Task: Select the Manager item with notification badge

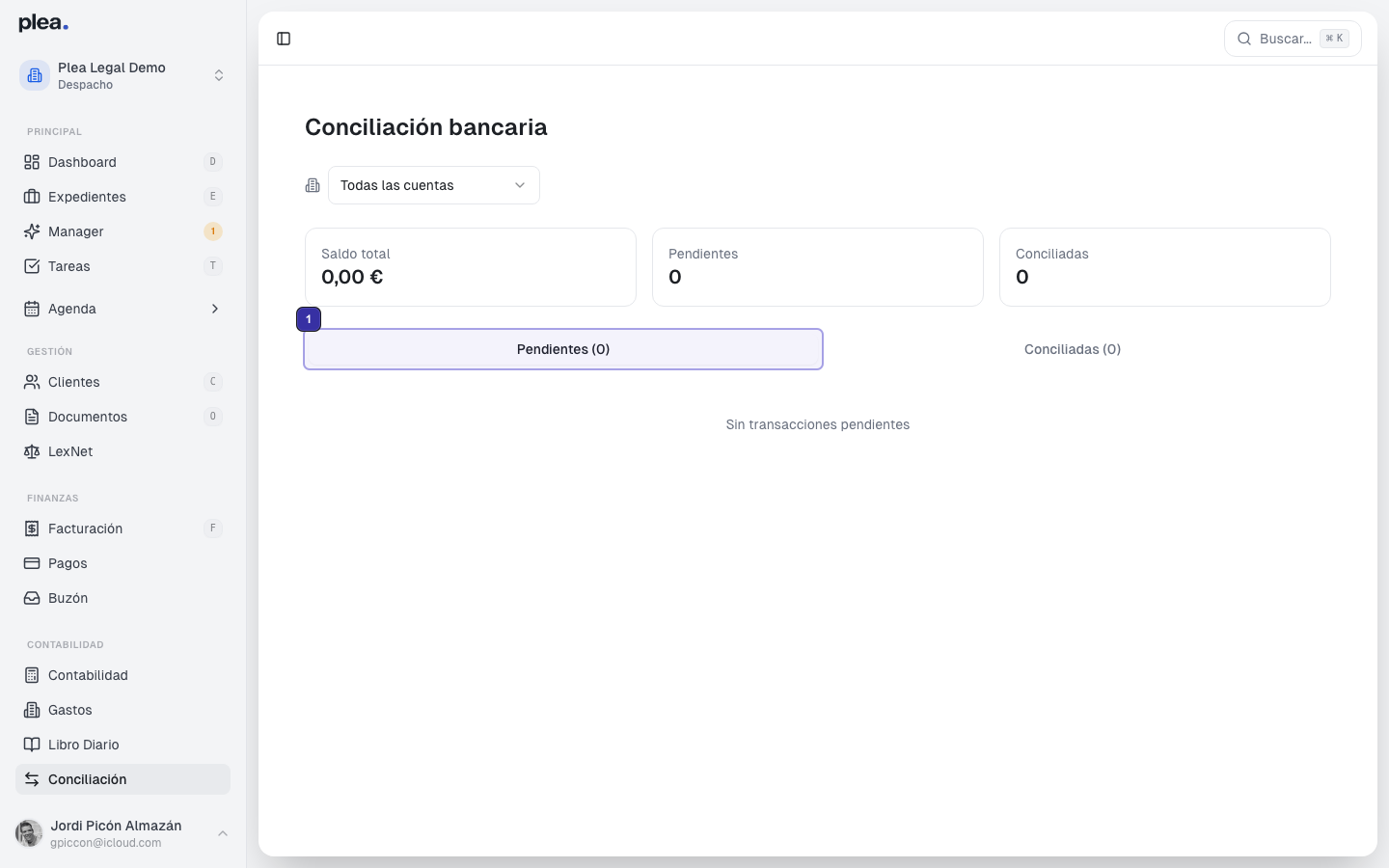Action: click(76, 231)
